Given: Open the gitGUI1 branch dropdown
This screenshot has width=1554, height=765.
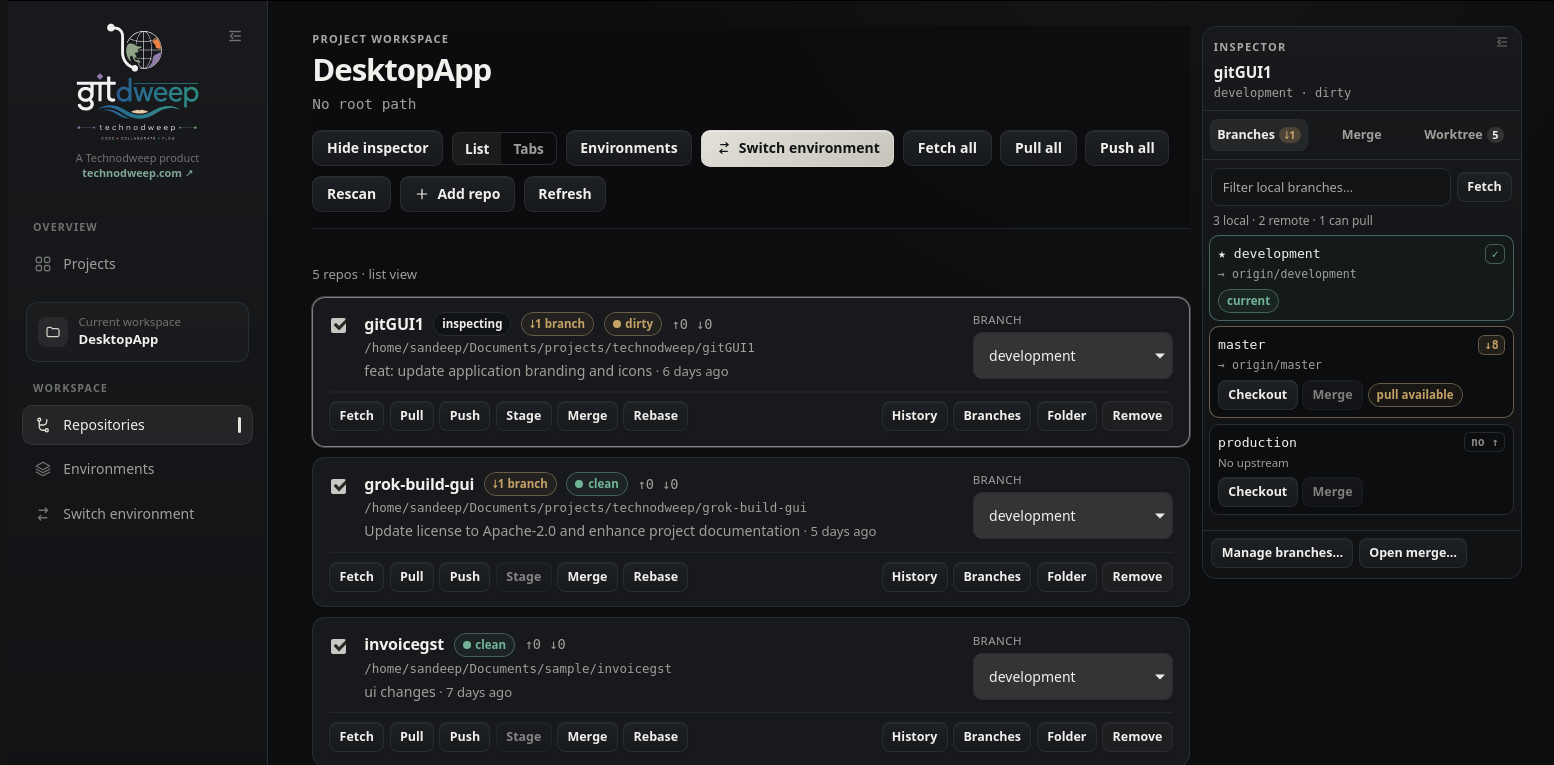Looking at the screenshot, I should 1073,356.
